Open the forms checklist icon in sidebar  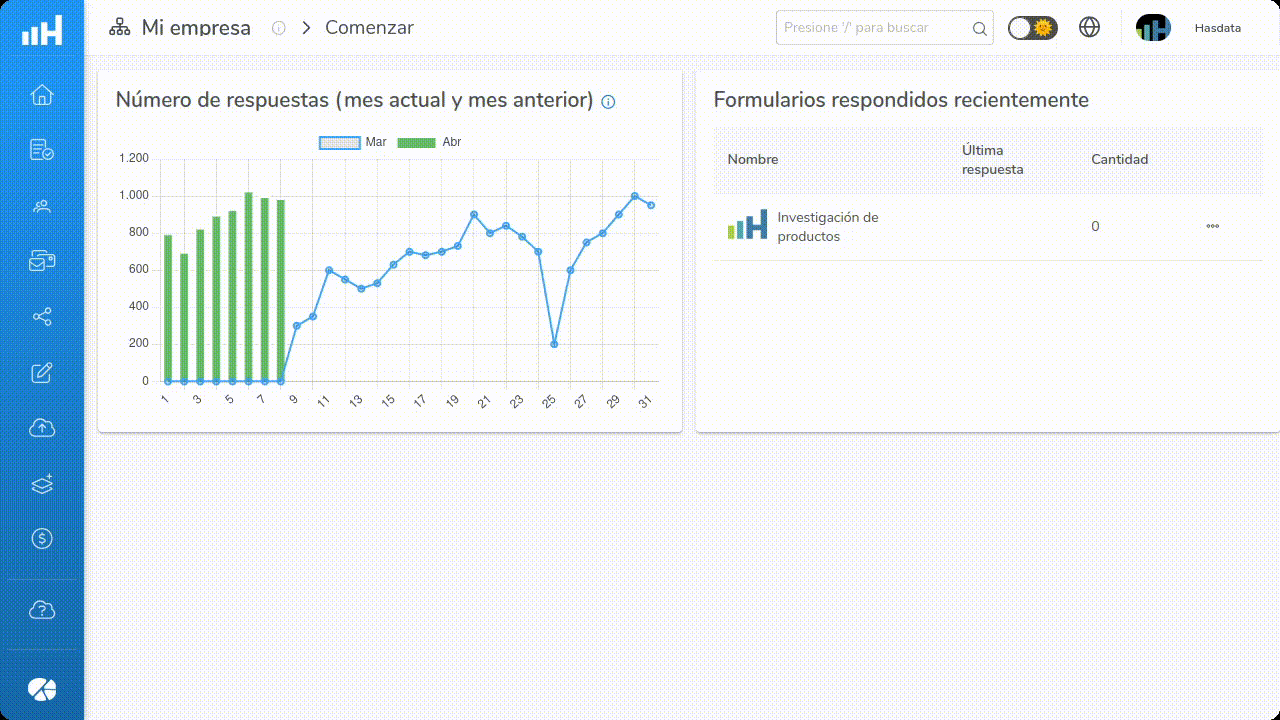pyautogui.click(x=42, y=150)
